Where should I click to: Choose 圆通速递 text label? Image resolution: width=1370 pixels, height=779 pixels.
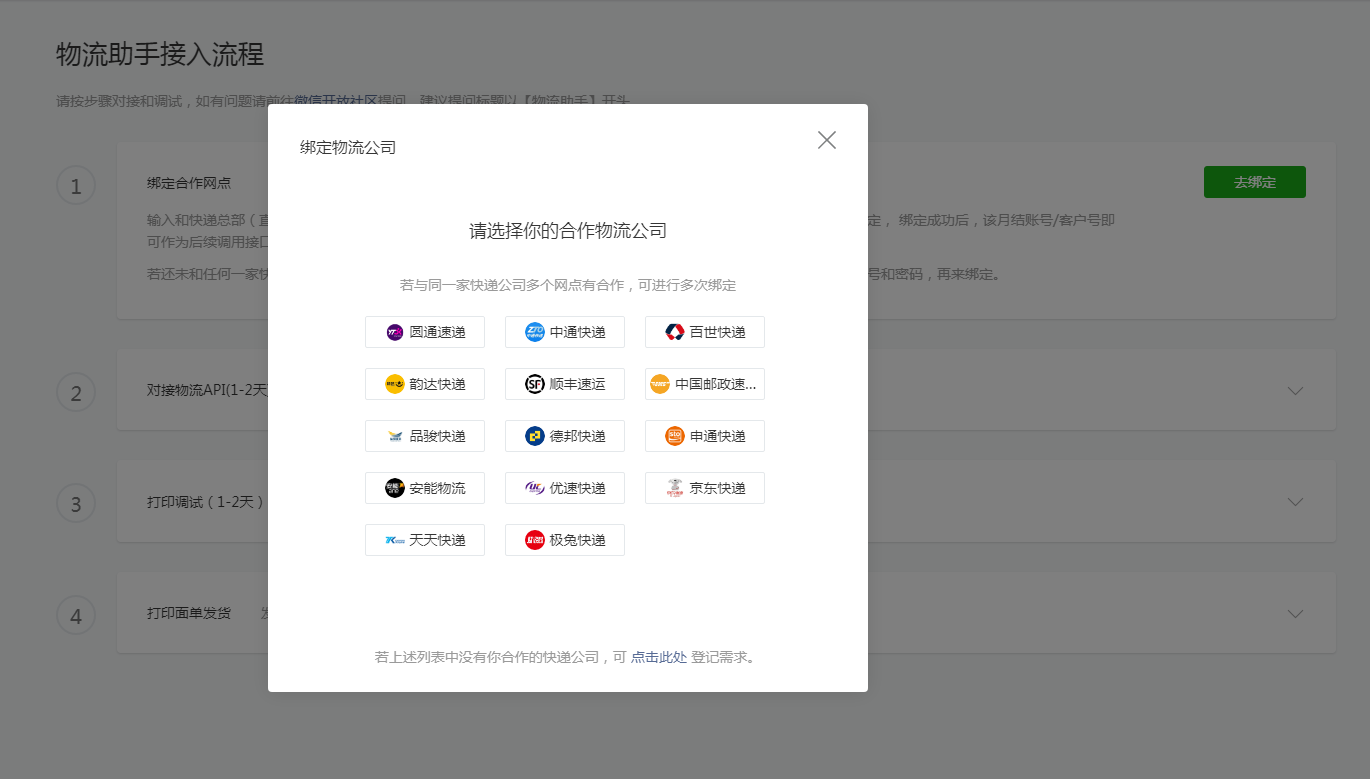[x=438, y=332]
